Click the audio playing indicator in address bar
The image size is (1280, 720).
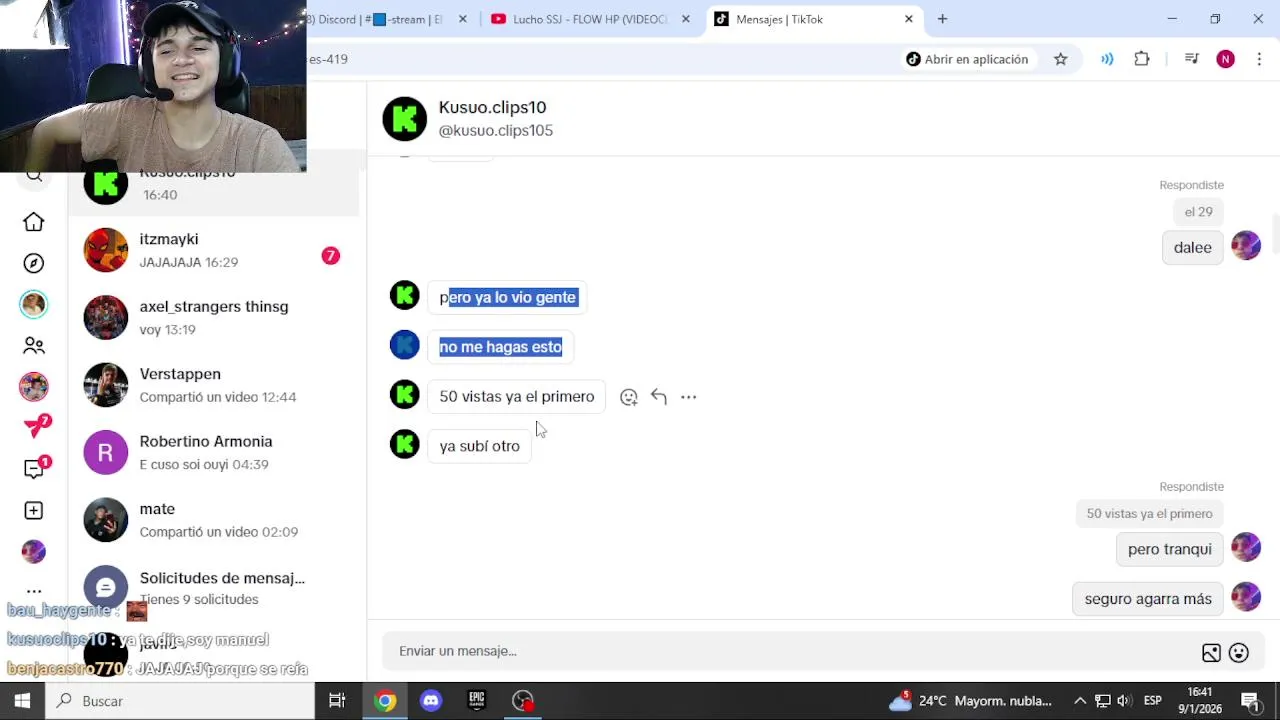pyautogui.click(x=1107, y=59)
